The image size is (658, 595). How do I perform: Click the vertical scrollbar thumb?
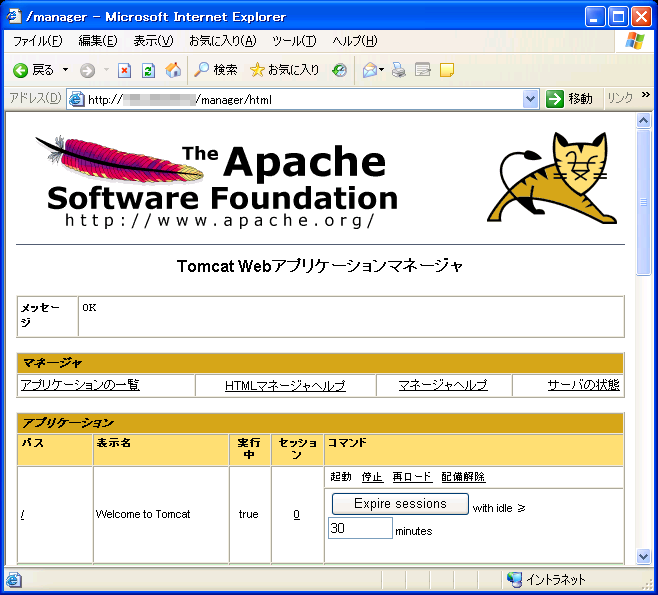point(643,202)
